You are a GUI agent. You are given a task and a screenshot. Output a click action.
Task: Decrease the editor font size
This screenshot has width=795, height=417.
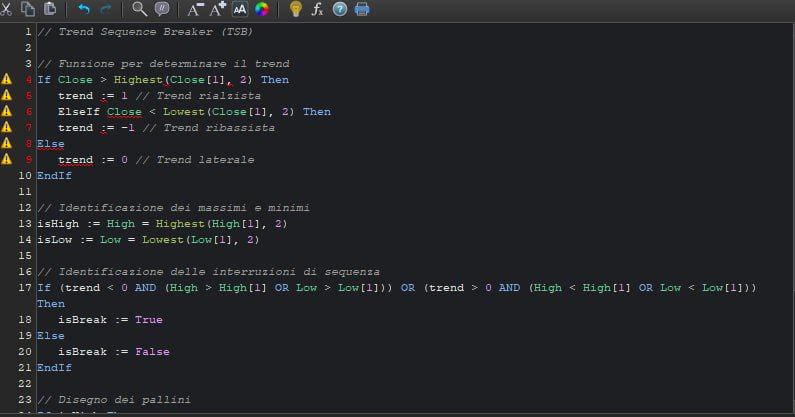coord(195,10)
